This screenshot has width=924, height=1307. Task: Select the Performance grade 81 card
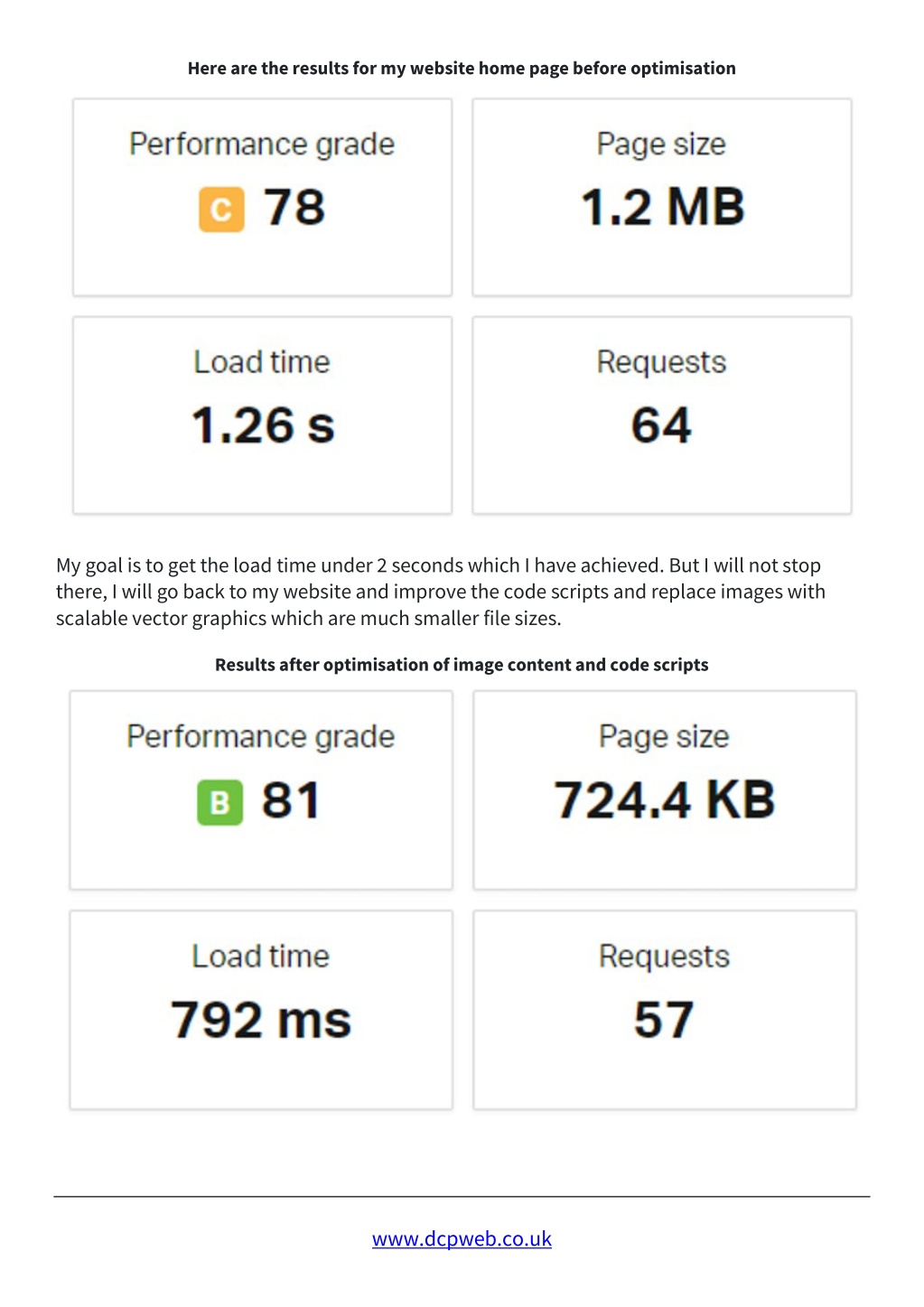tap(261, 790)
